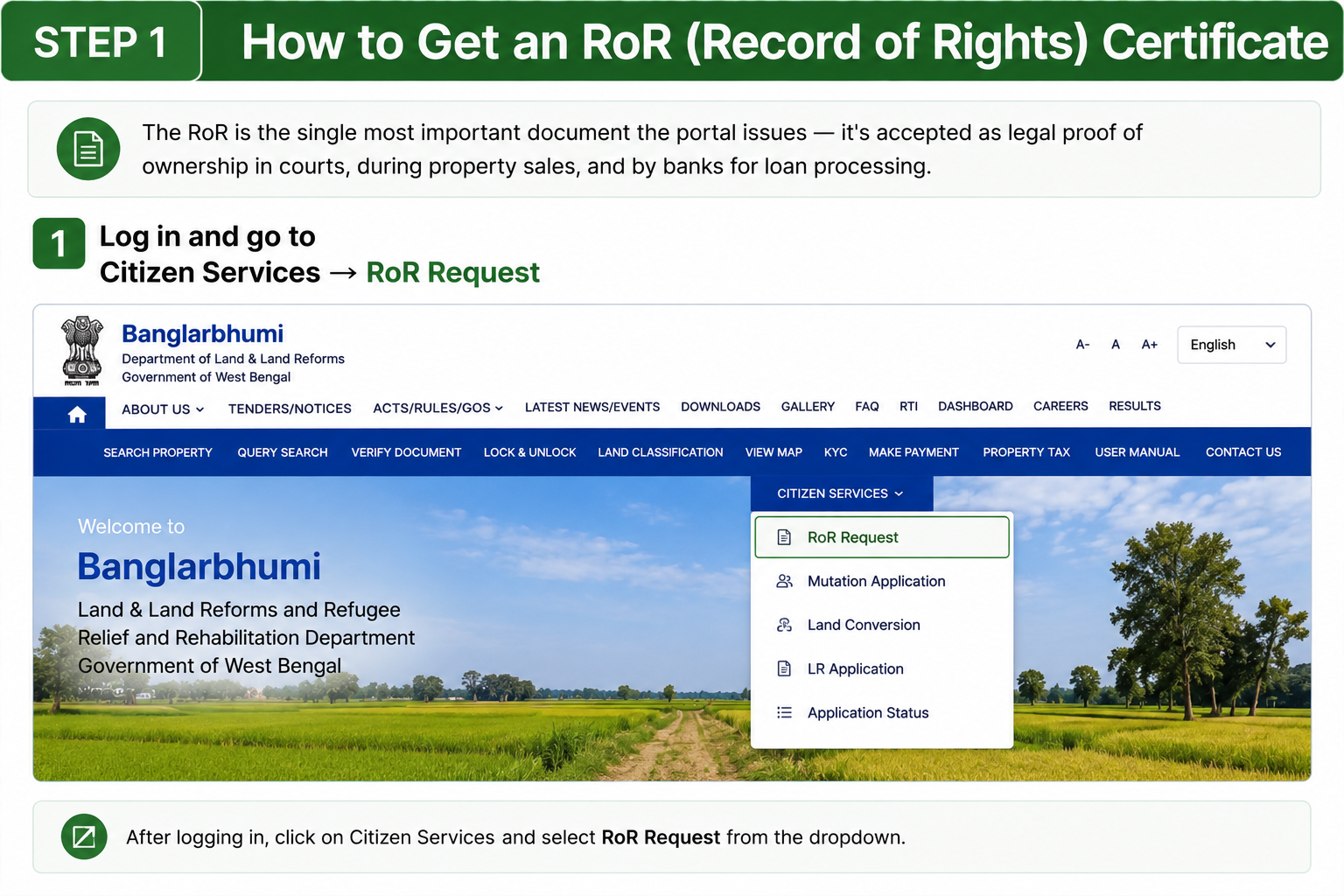Click QUERY SEARCH in blue bar

283,452
